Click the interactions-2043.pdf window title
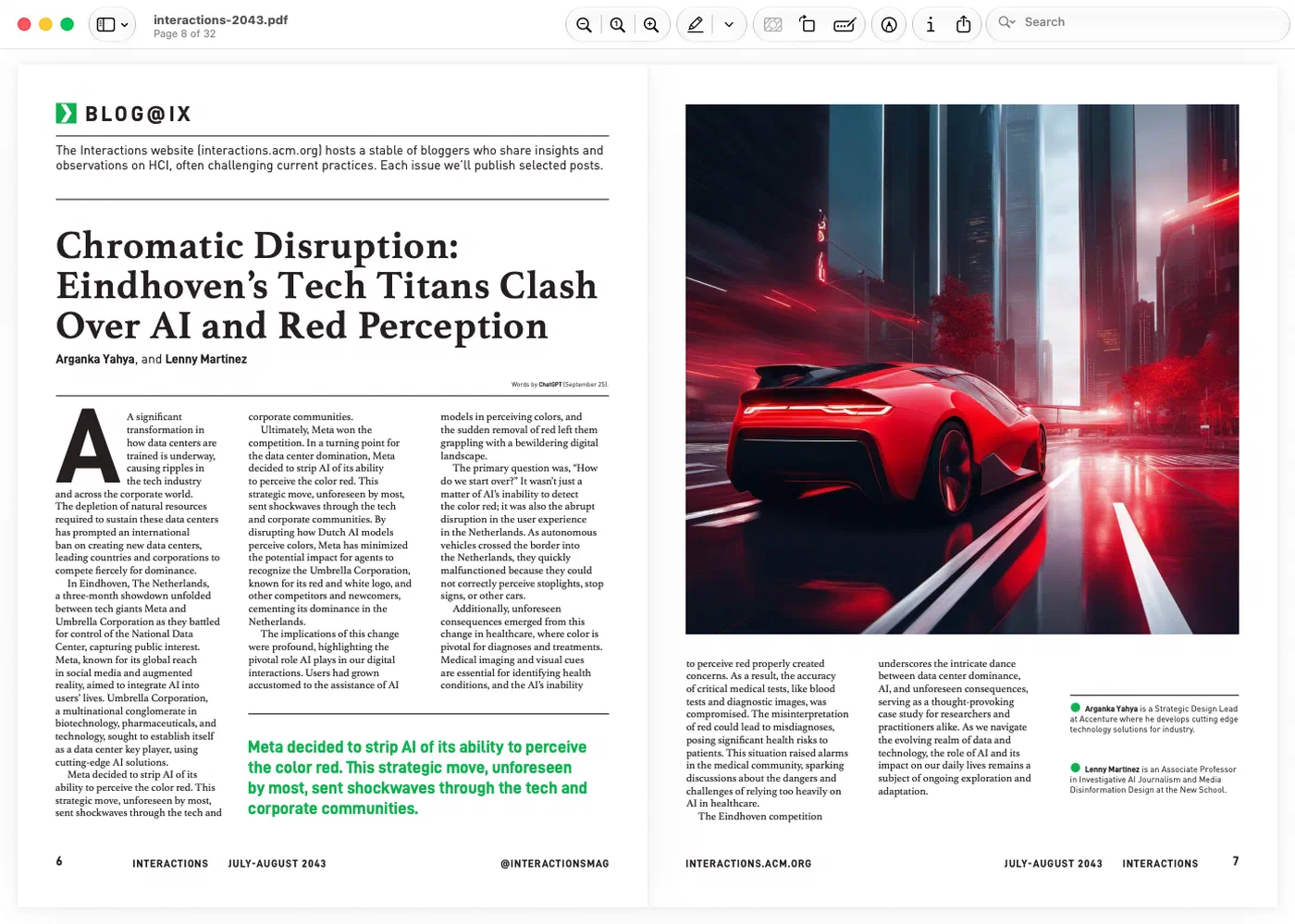 pyautogui.click(x=220, y=19)
